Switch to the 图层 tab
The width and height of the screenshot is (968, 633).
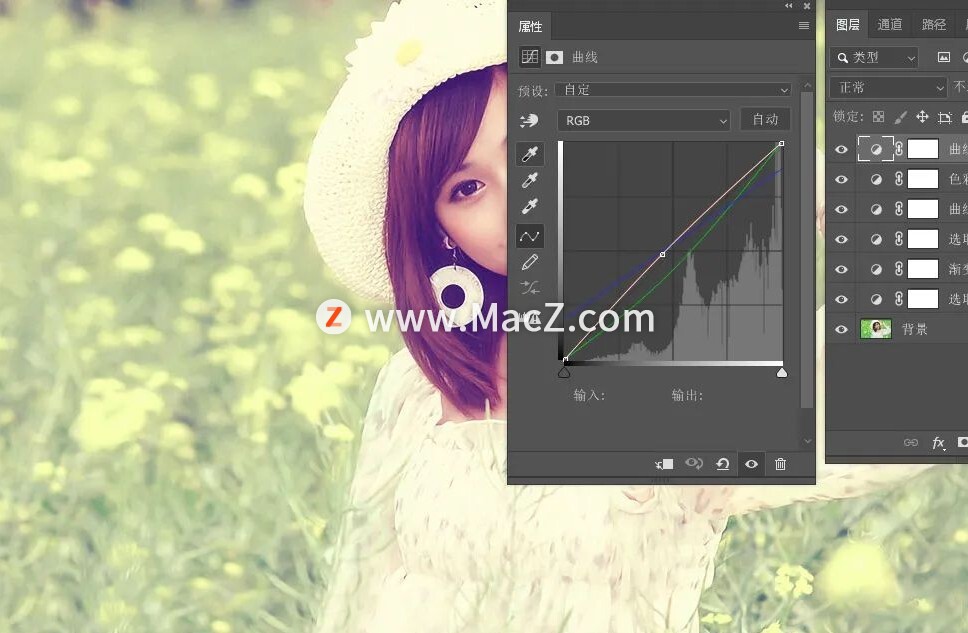[x=847, y=25]
